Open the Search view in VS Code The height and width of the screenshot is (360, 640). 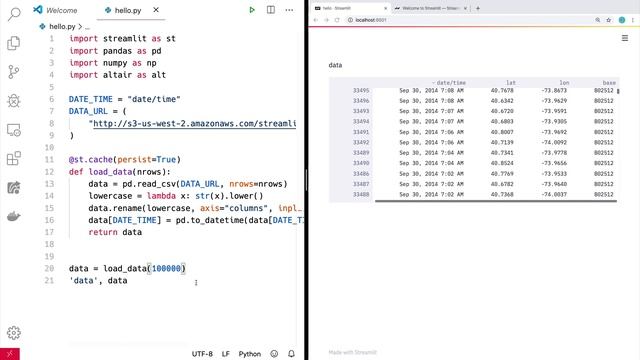tap(14, 14)
